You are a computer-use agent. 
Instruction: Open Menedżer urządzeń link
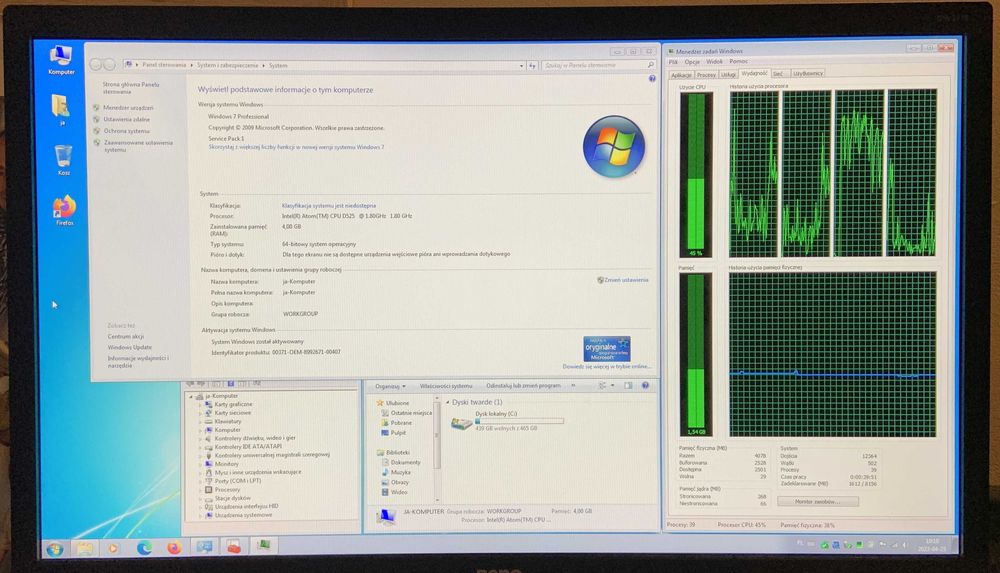click(128, 108)
